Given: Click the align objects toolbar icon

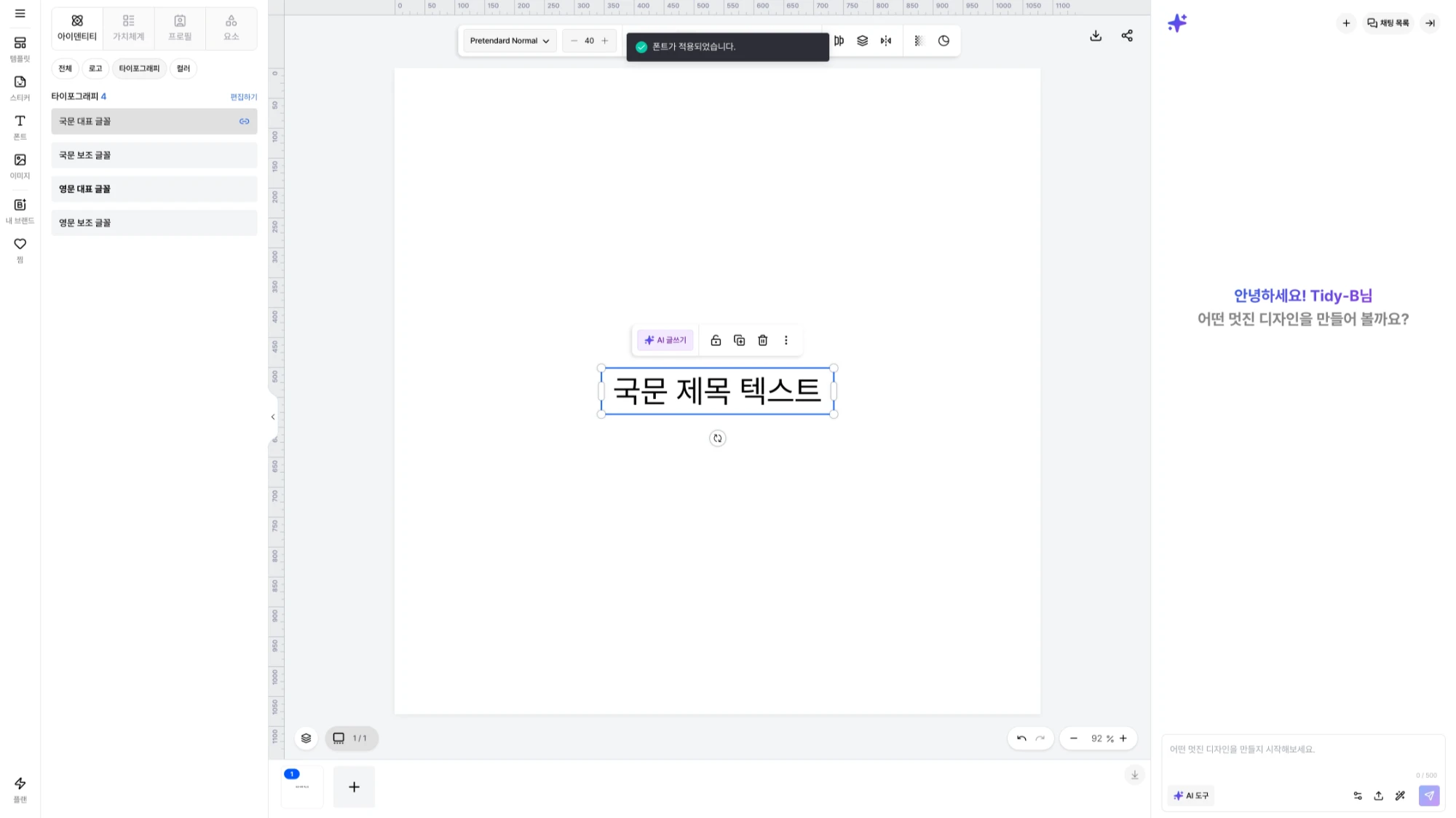Looking at the screenshot, I should [x=839, y=41].
